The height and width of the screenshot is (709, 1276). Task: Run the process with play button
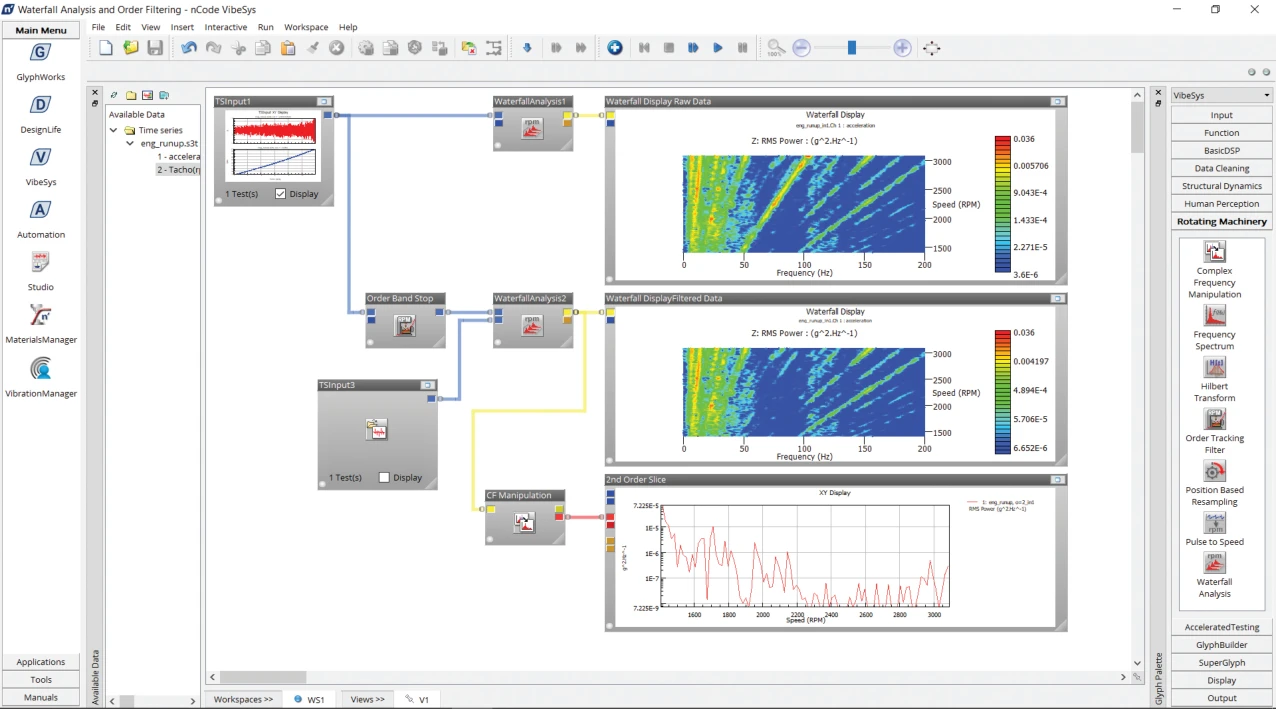(x=718, y=48)
